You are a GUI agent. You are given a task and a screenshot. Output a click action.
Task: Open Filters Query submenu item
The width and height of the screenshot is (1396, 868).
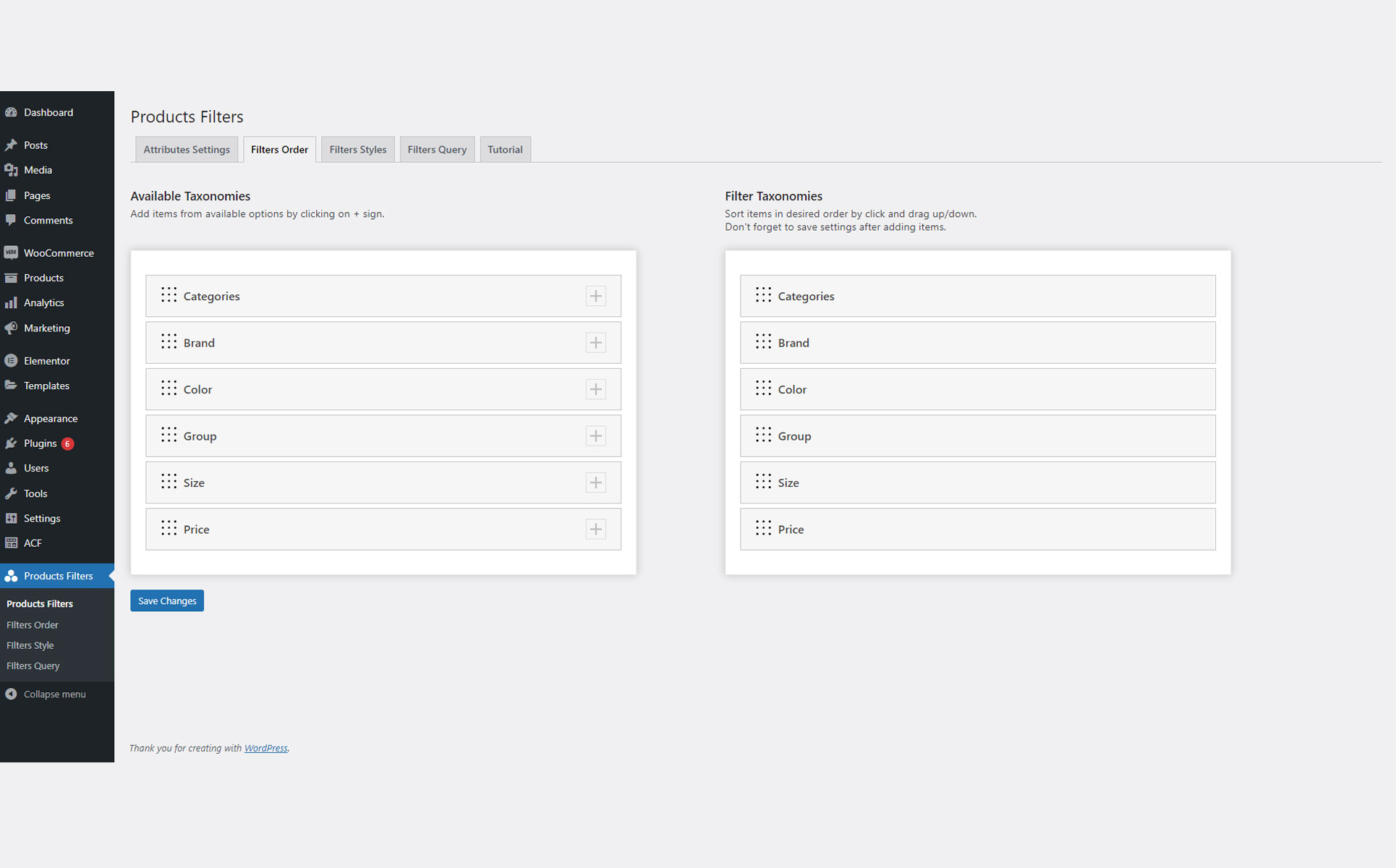[33, 665]
